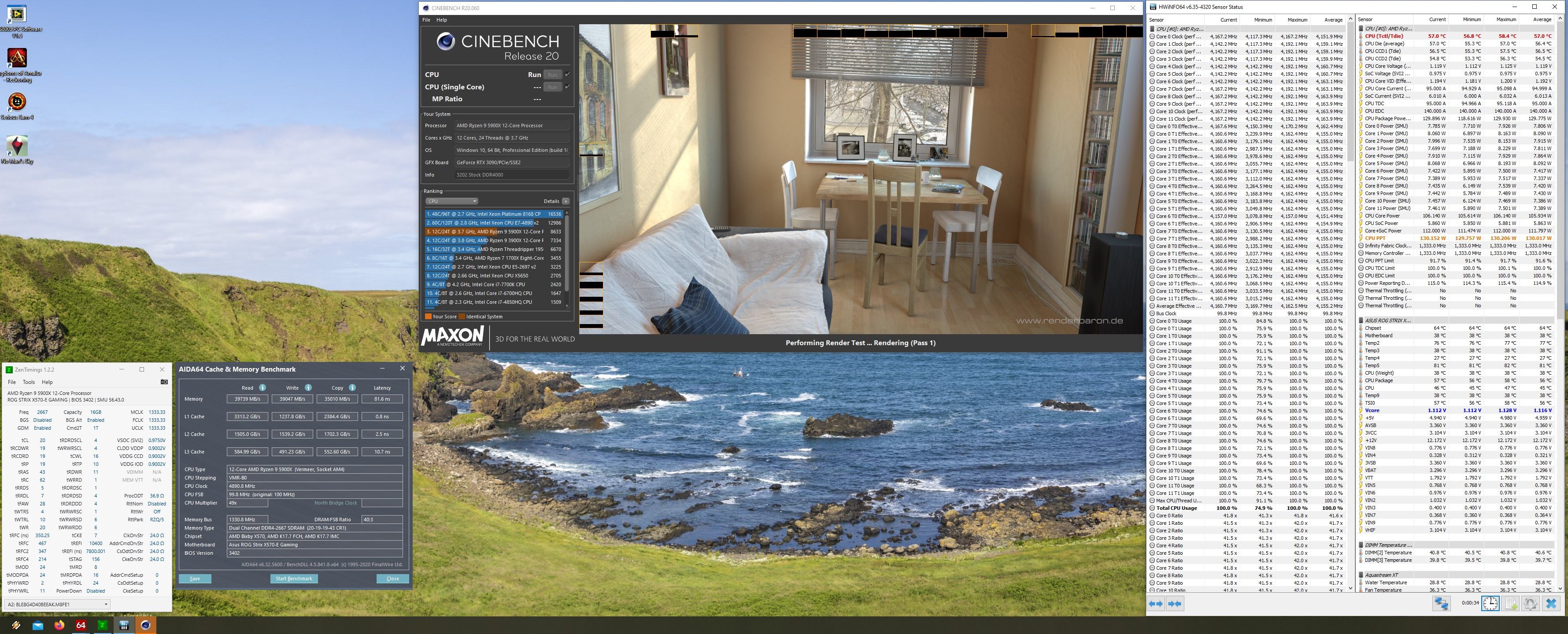Open HWiNFO sensor settings gear icon
Screen dimensions: 1568x634
click(1530, 603)
